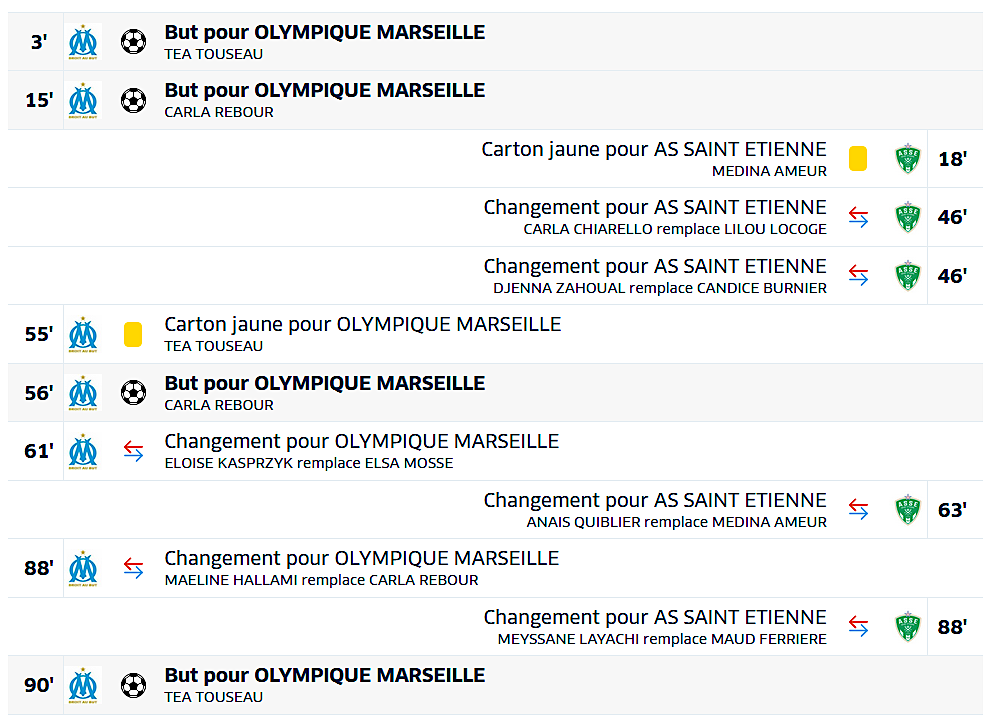The width and height of the screenshot is (994, 725).
Task: Click the 46' minute marker for CARLA CHIARELLO
Action: coord(952,217)
